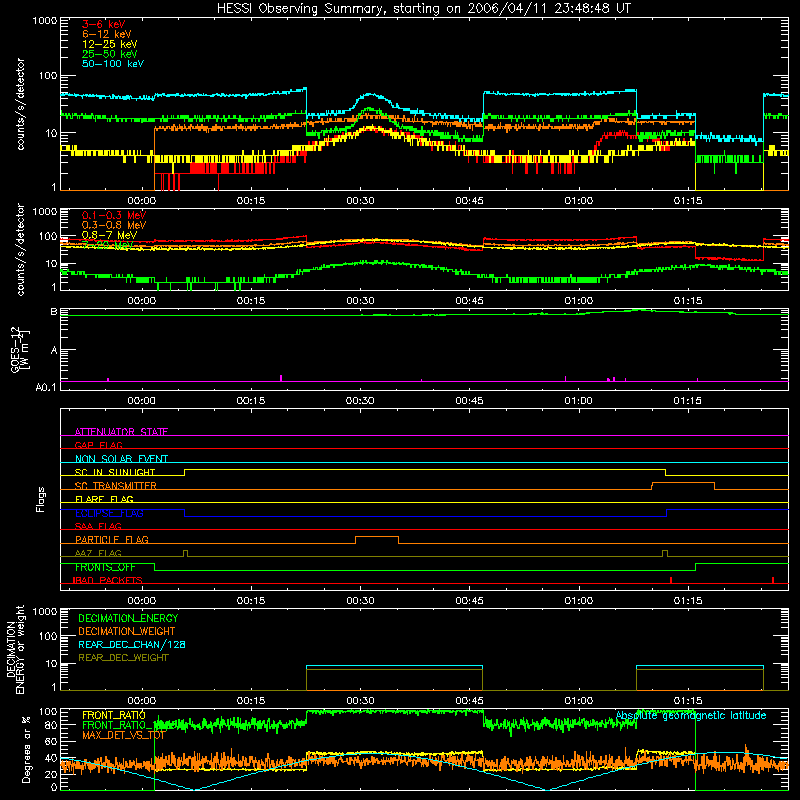Click the GOES-12 axis label
The image size is (800, 800).
(x=19, y=349)
